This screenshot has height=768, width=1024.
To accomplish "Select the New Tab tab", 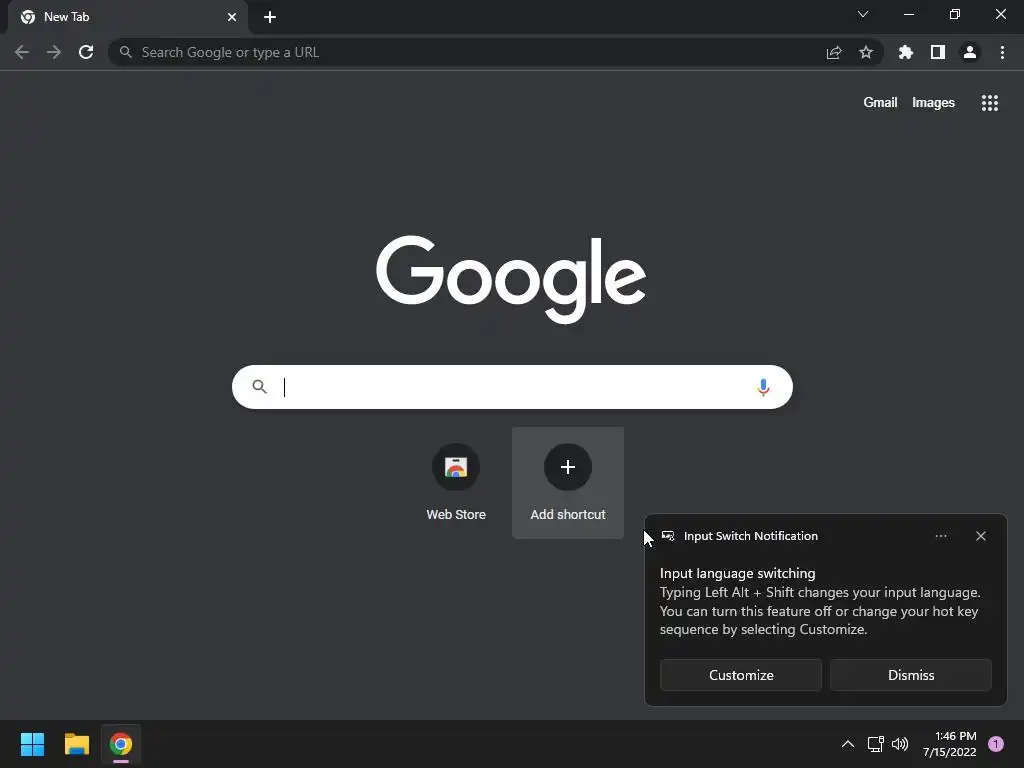I will [128, 17].
